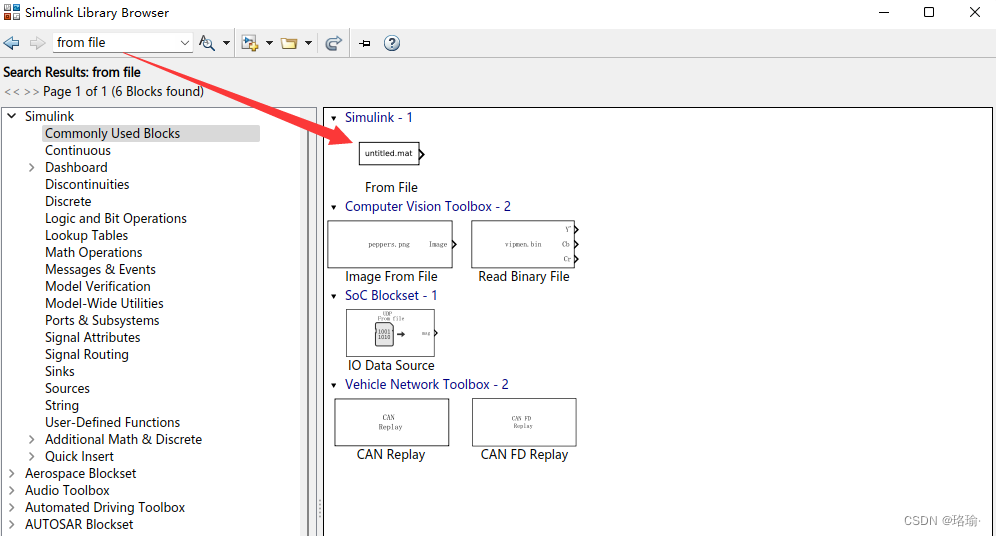Open the Lookup Tables library
Screen dimensions: 996x536
[86, 236]
